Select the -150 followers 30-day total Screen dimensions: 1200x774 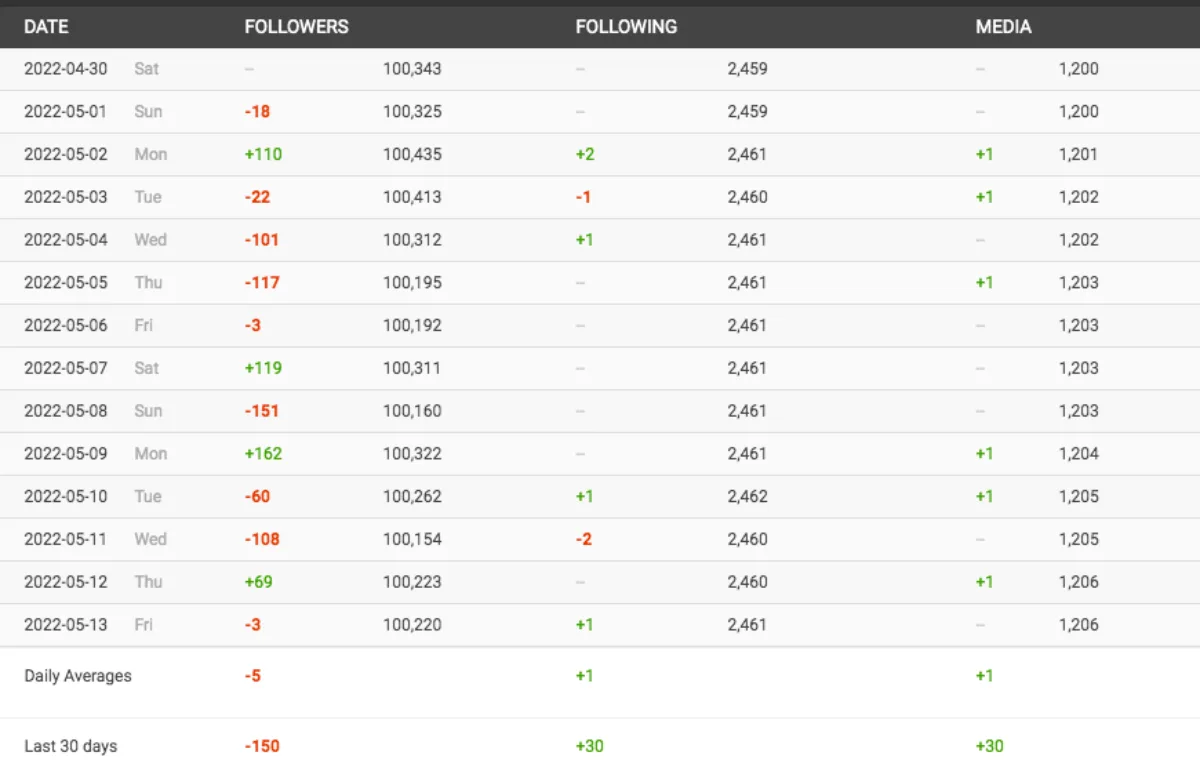262,746
